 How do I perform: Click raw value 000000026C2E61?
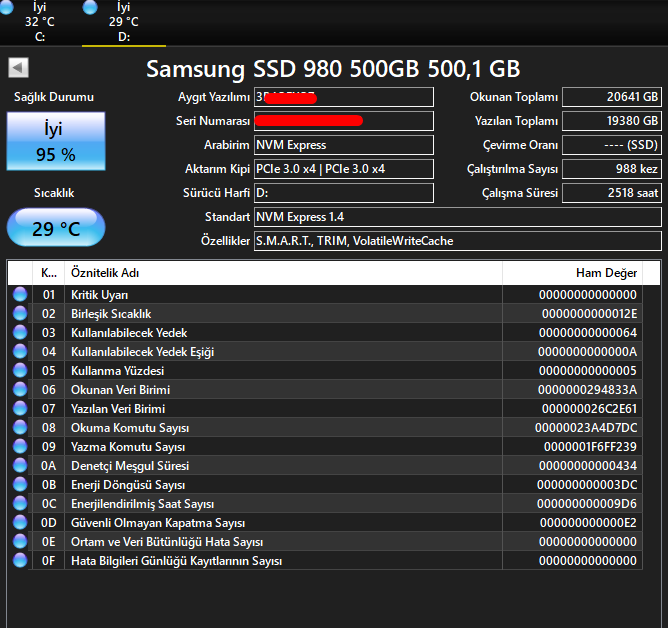pos(589,409)
